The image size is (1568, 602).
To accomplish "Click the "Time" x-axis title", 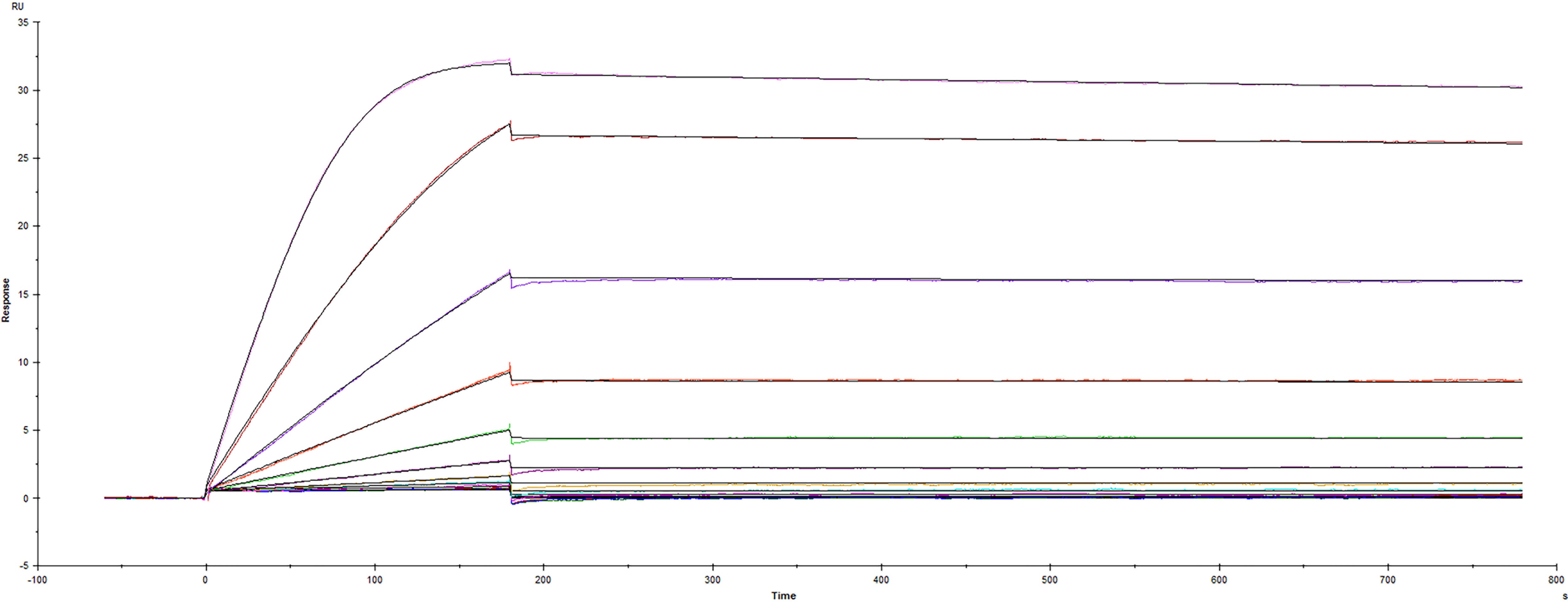I will pos(783,595).
